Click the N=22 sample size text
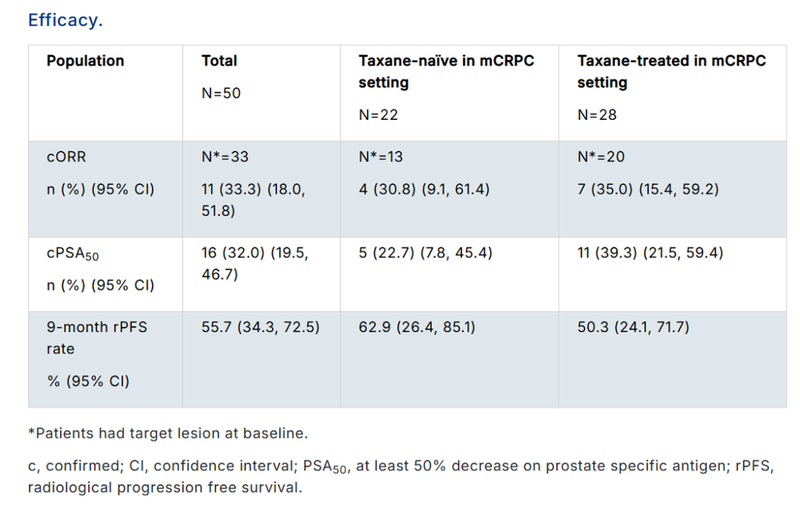This screenshot has height=514, width=800. click(x=379, y=115)
